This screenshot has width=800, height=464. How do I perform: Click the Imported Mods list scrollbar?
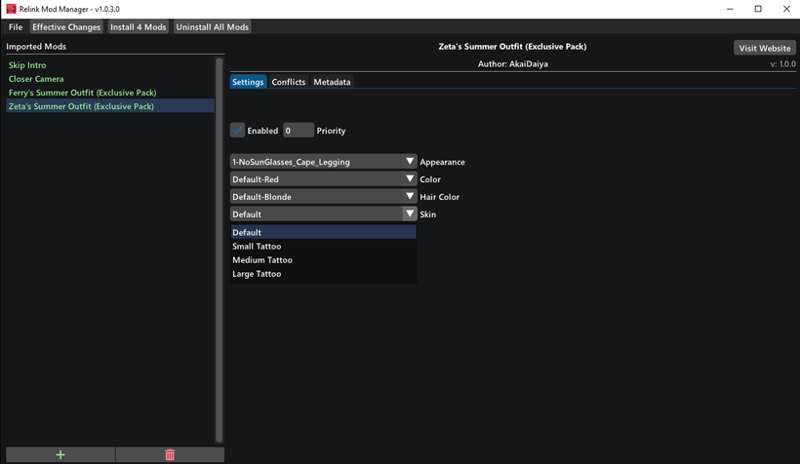click(219, 250)
